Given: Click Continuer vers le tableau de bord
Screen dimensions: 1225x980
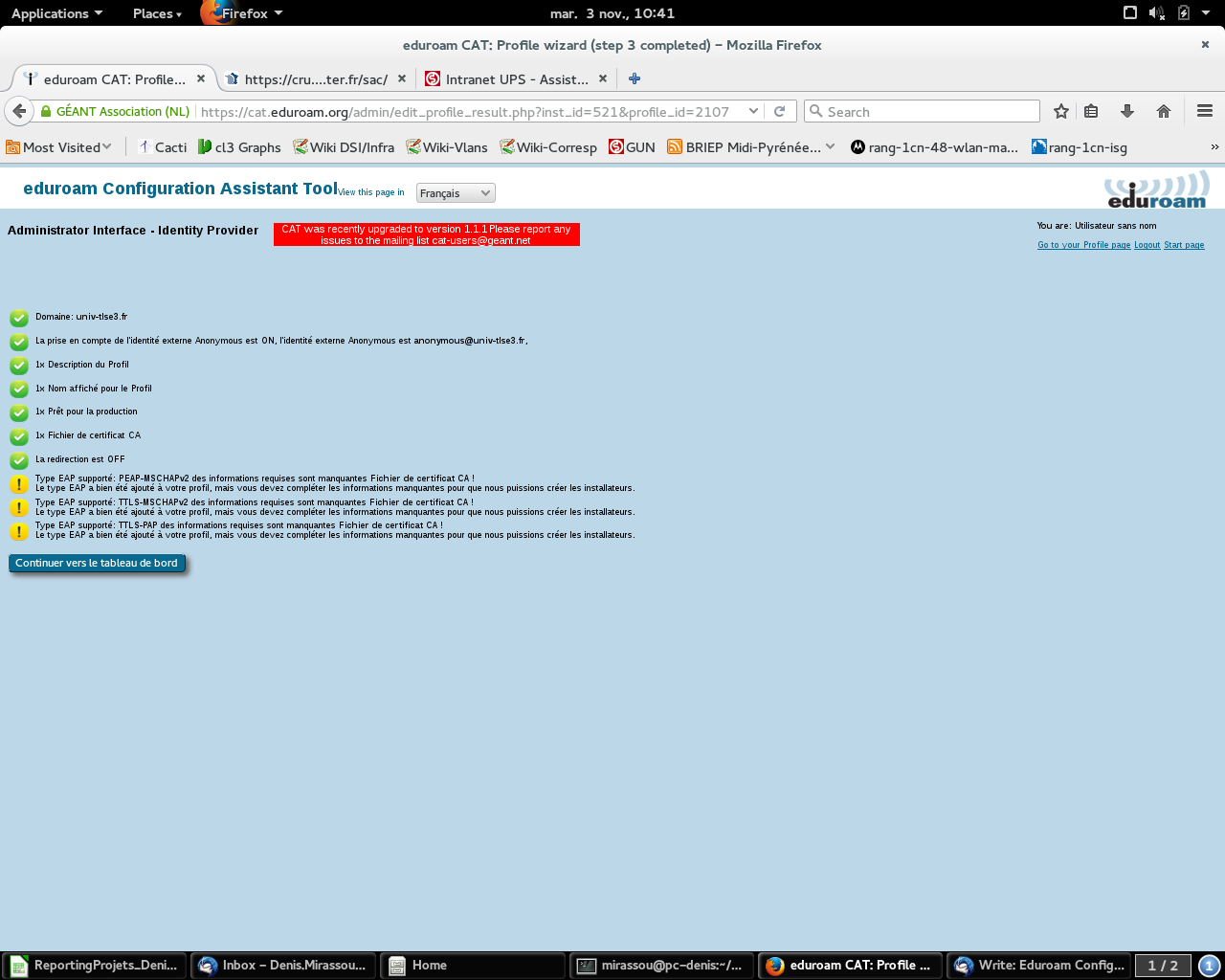Looking at the screenshot, I should [97, 563].
